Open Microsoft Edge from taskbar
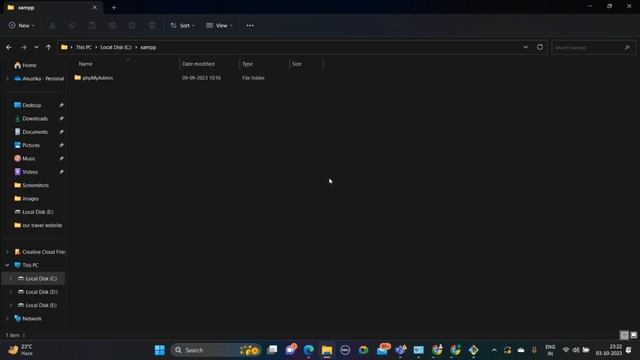This screenshot has width=640, height=360. (309, 350)
